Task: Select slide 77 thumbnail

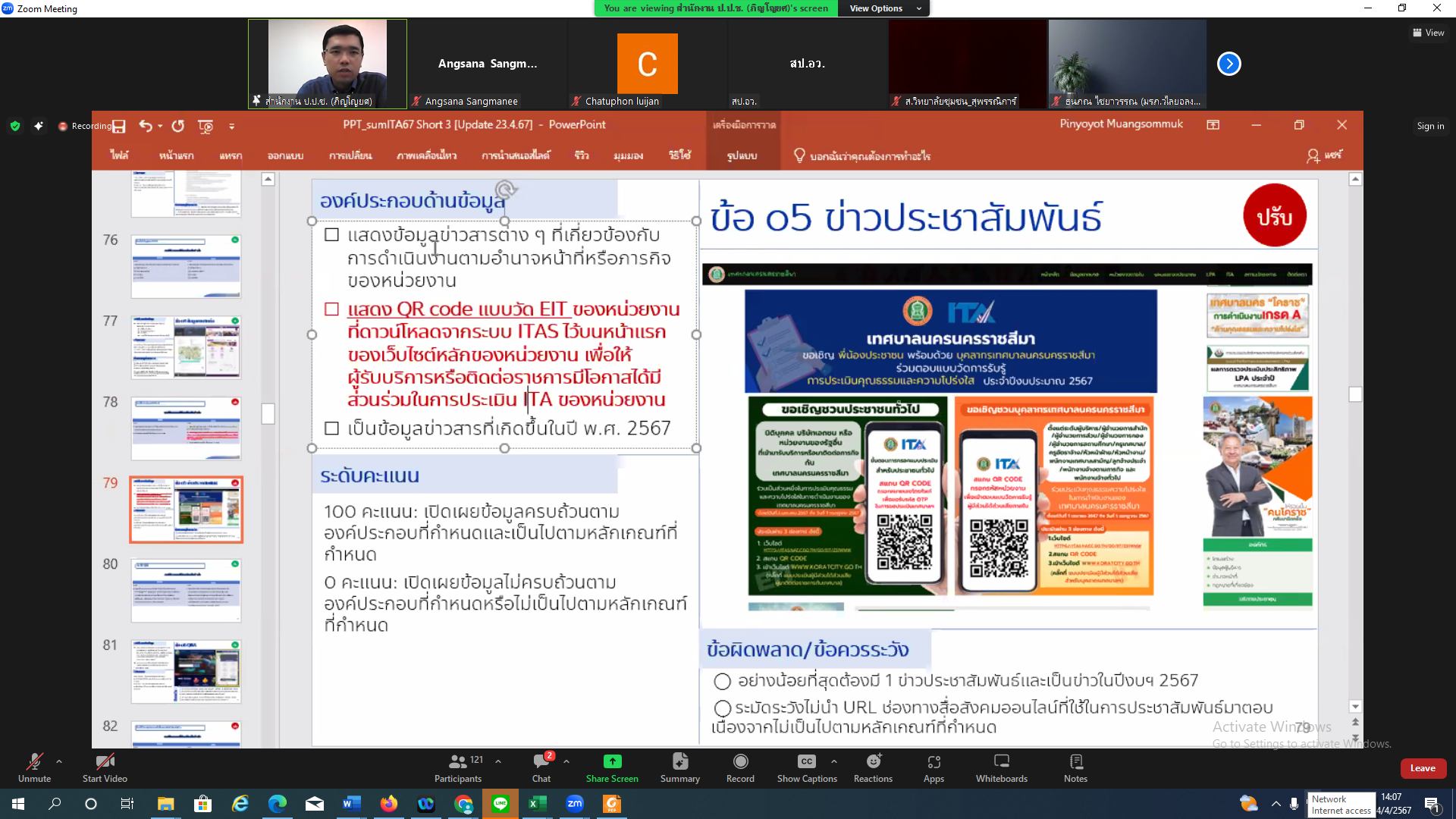Action: (x=186, y=347)
